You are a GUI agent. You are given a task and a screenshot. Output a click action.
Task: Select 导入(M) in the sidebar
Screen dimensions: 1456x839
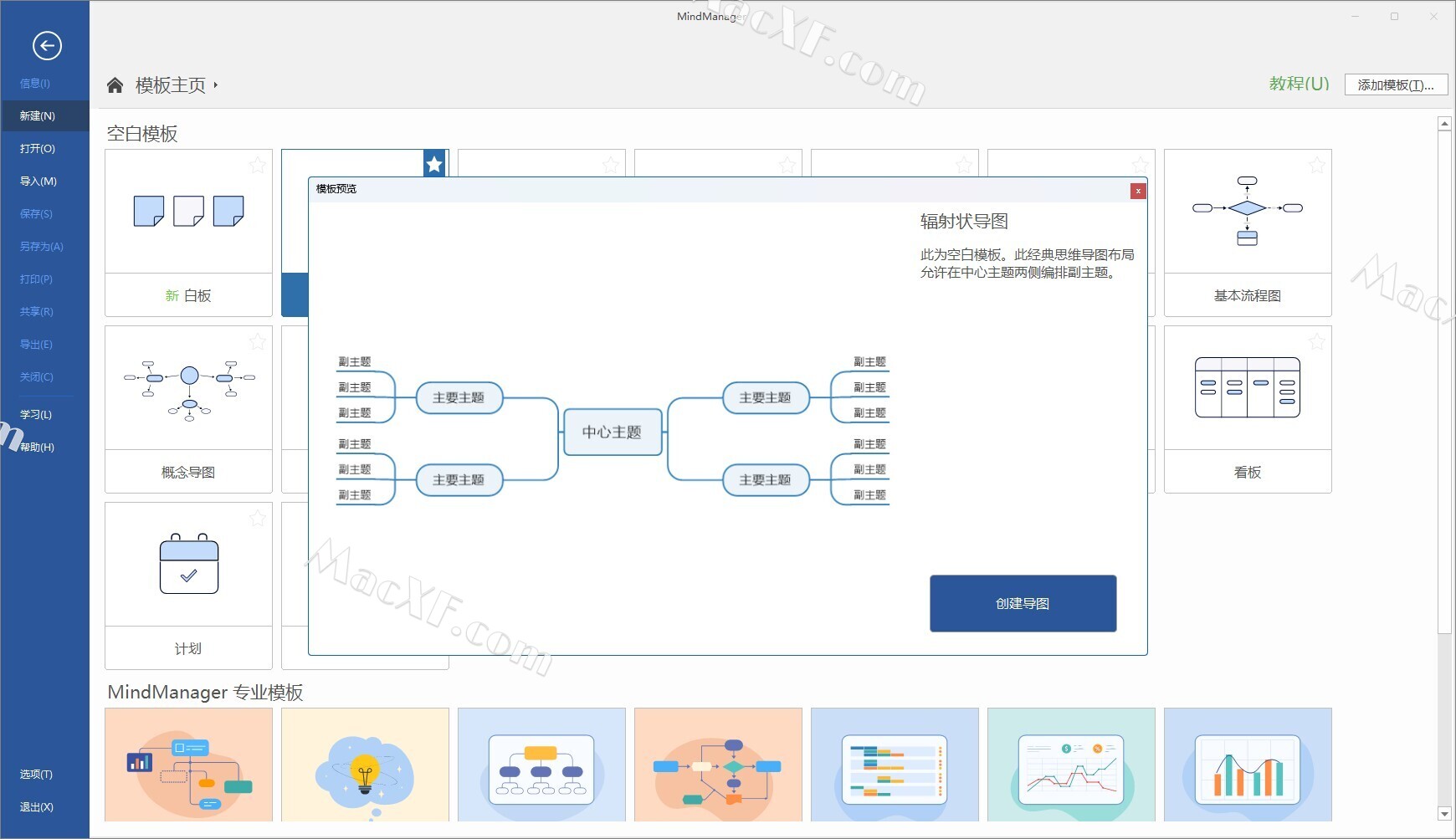coord(38,181)
